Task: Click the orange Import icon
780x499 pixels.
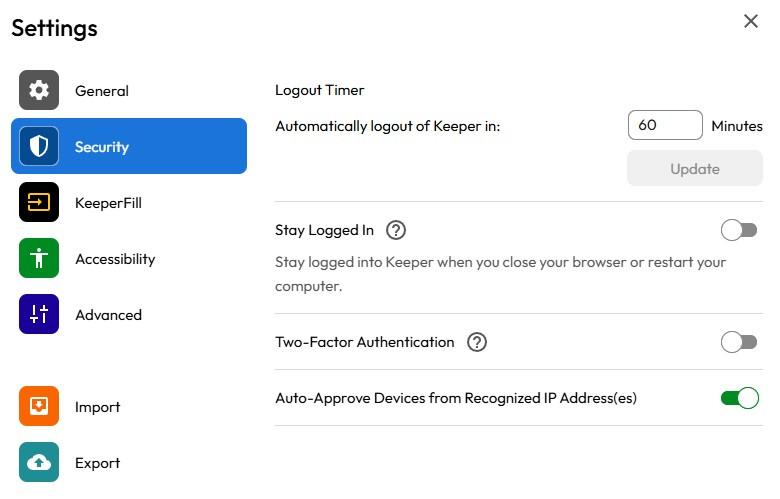Action: 39,406
